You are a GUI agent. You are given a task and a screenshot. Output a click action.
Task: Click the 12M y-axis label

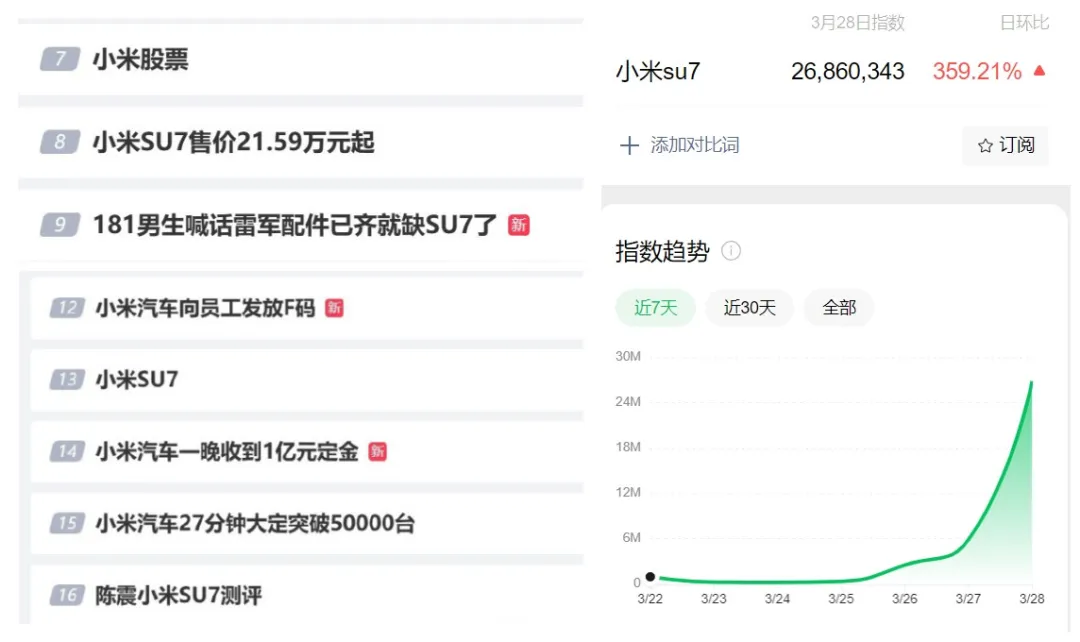click(x=627, y=493)
